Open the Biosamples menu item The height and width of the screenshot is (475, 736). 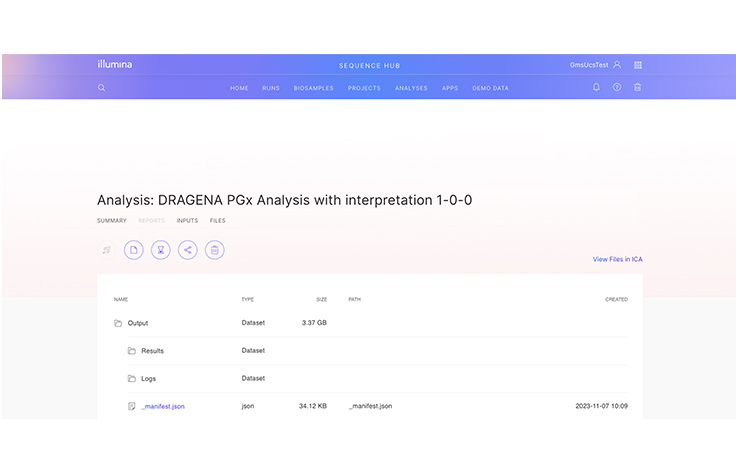click(x=313, y=88)
